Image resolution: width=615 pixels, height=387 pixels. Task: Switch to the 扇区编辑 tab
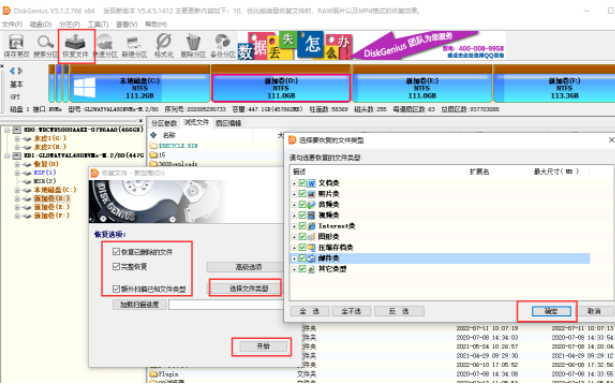[x=228, y=123]
